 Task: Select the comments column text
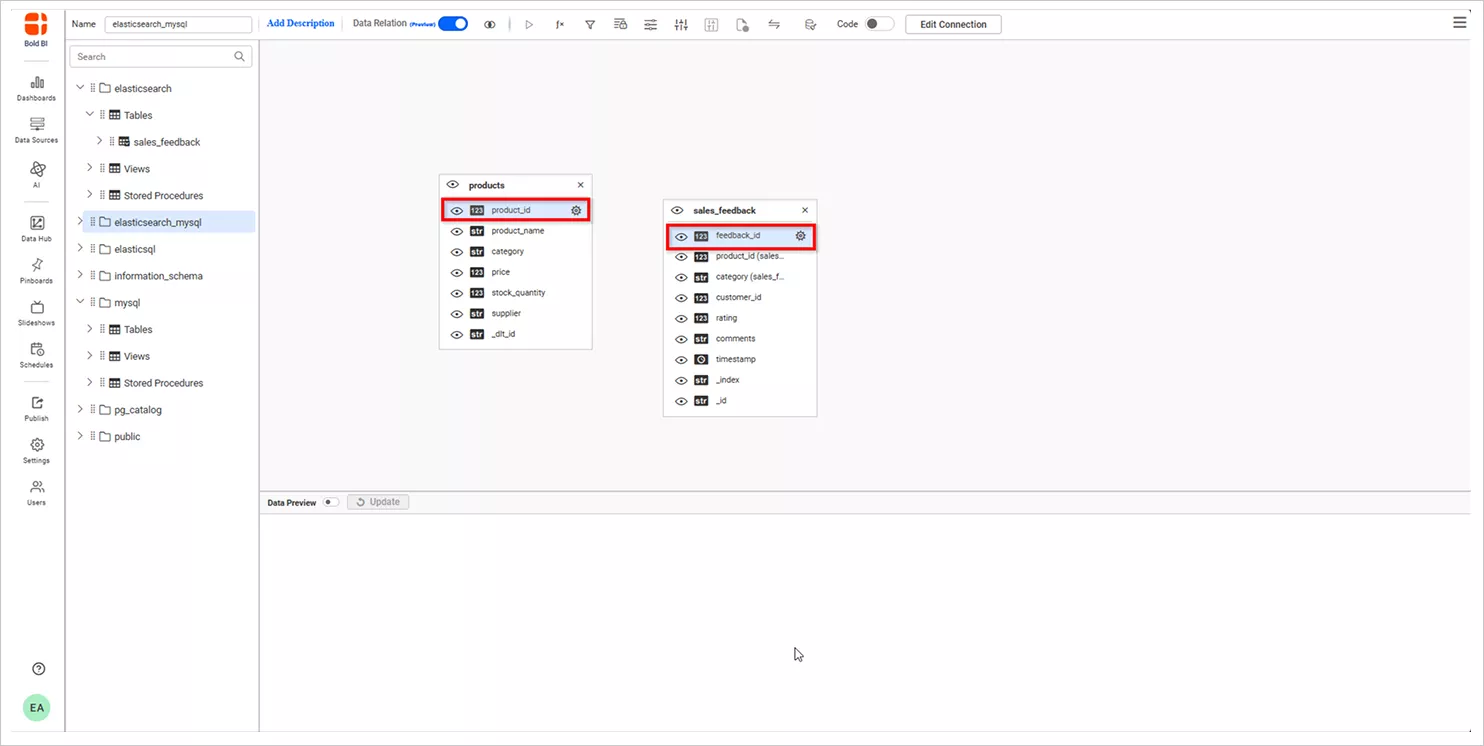736,339
